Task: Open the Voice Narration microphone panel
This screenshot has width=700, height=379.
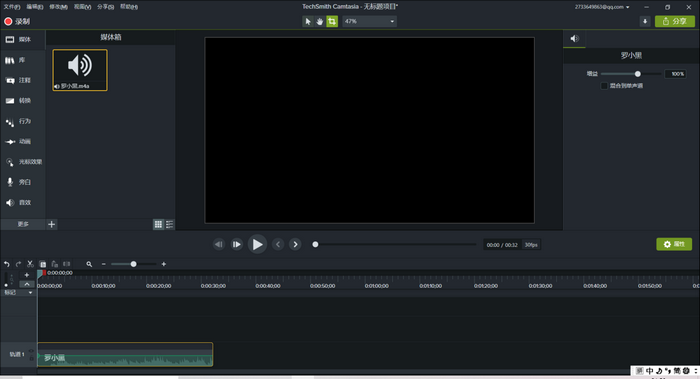Action: 22,182
